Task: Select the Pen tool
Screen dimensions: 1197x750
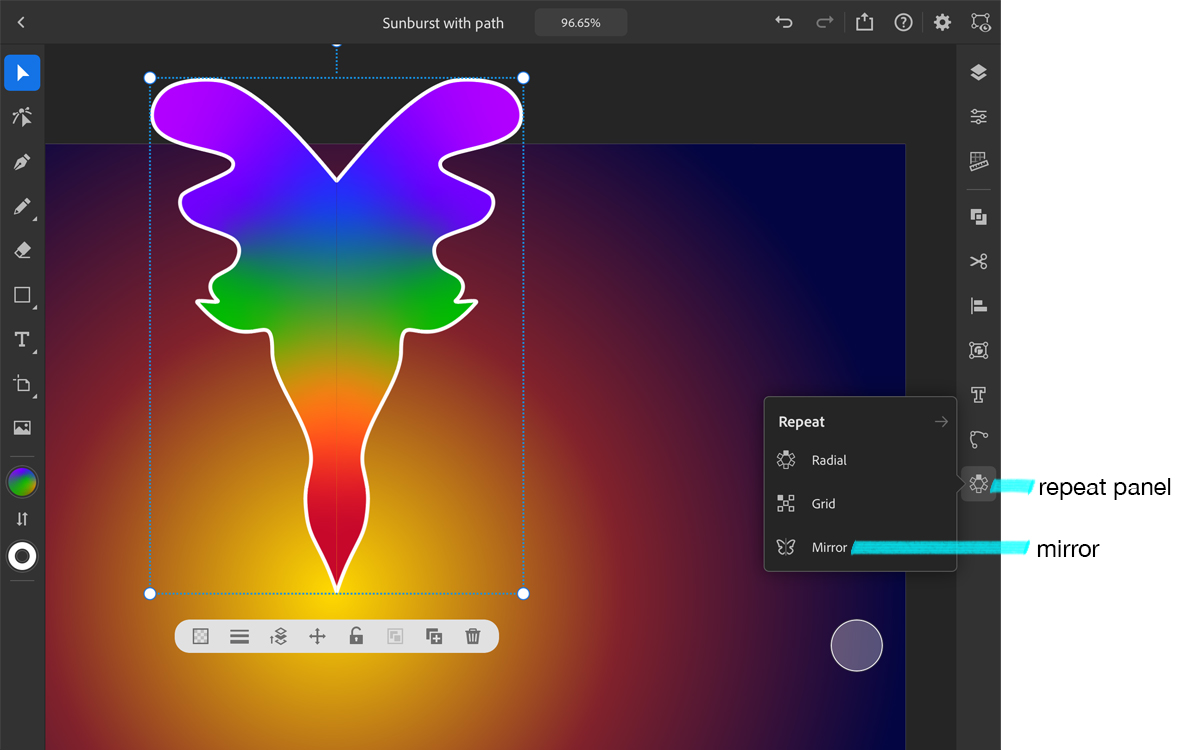Action: click(22, 161)
